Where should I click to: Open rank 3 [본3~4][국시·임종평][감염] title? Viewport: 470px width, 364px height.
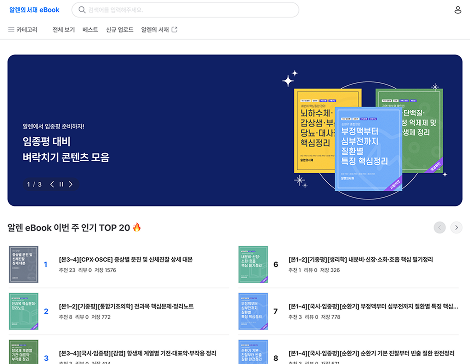pyautogui.click(x=137, y=353)
